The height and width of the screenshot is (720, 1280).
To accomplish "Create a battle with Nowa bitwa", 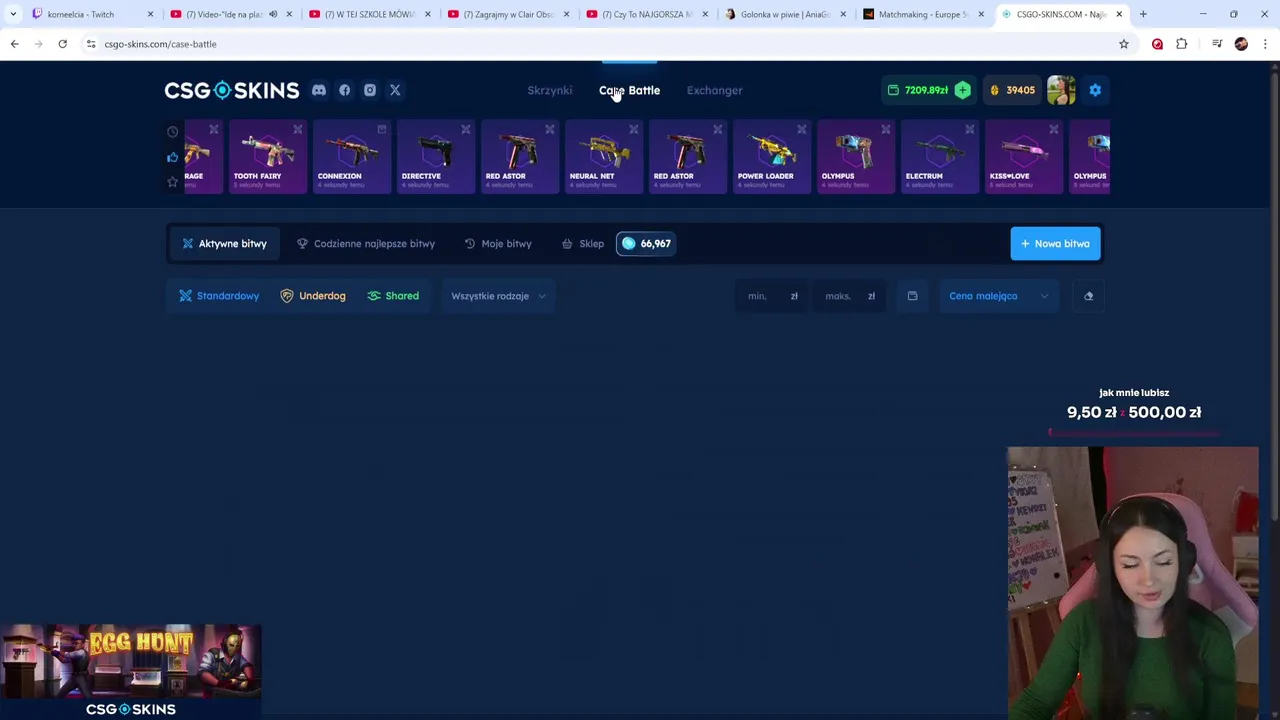I will tap(1055, 244).
